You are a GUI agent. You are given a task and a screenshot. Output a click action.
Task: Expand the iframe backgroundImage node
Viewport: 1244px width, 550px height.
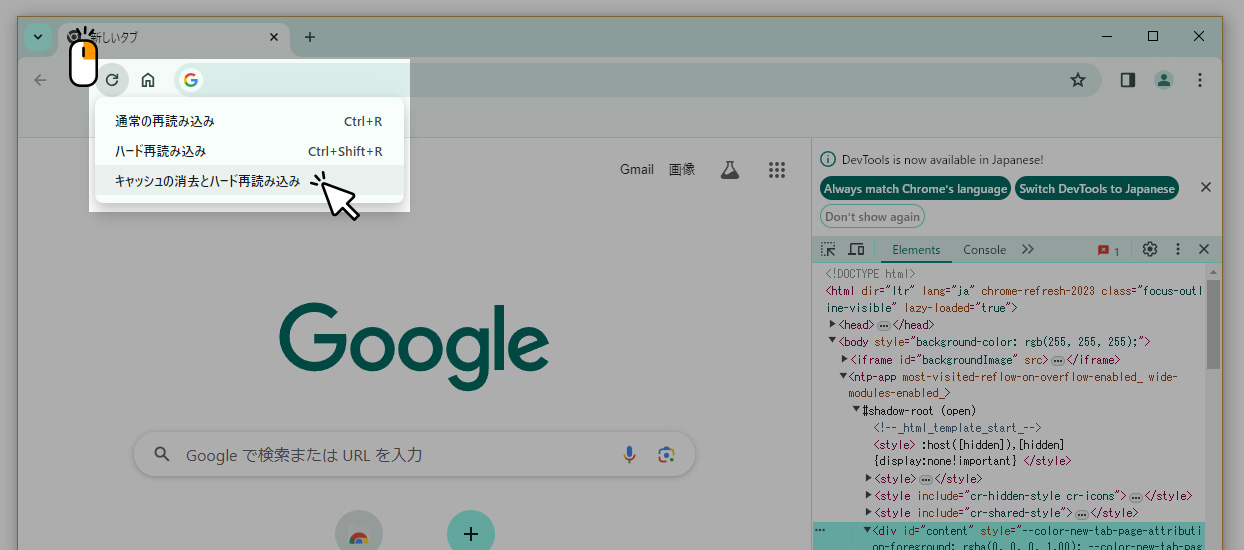click(845, 360)
